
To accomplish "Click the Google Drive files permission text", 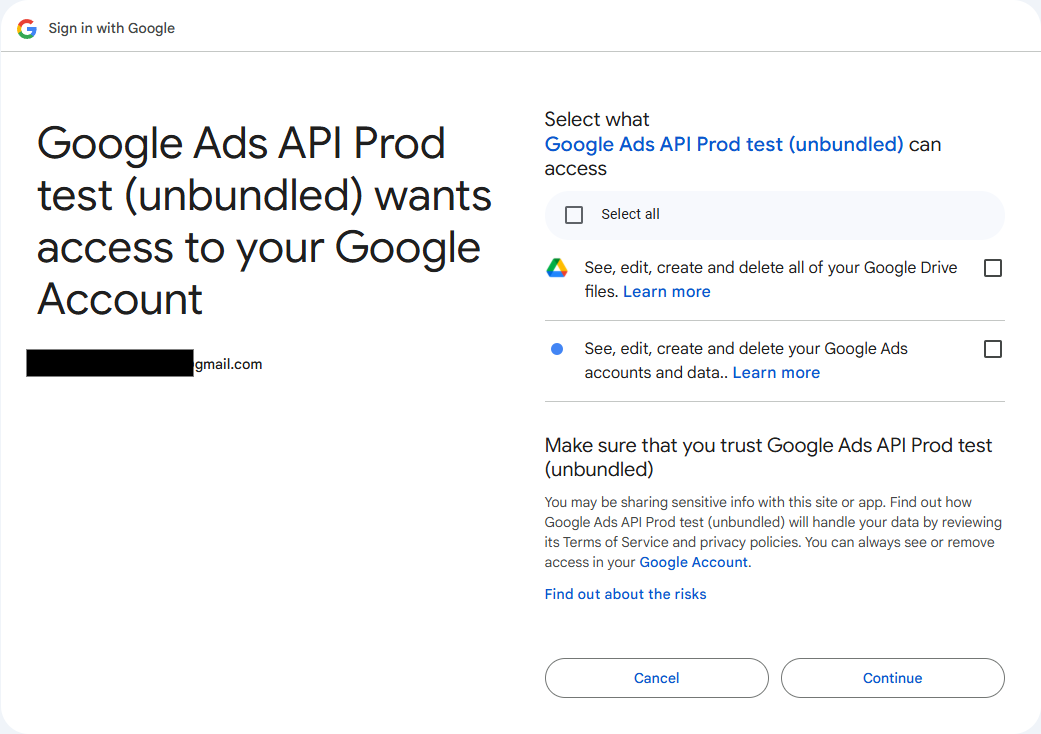I will tap(771, 279).
